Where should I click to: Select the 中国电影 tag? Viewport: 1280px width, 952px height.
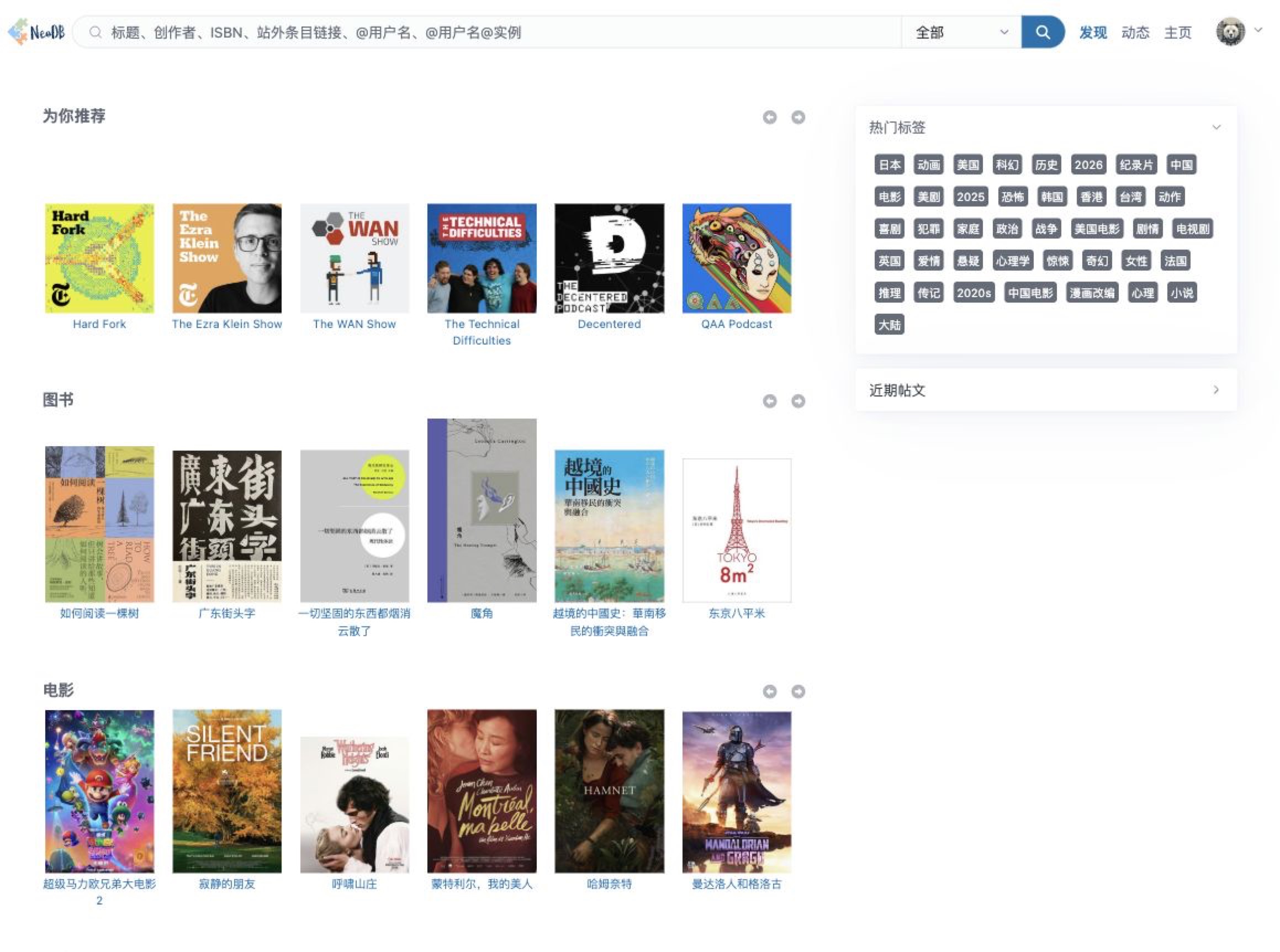click(x=1030, y=293)
